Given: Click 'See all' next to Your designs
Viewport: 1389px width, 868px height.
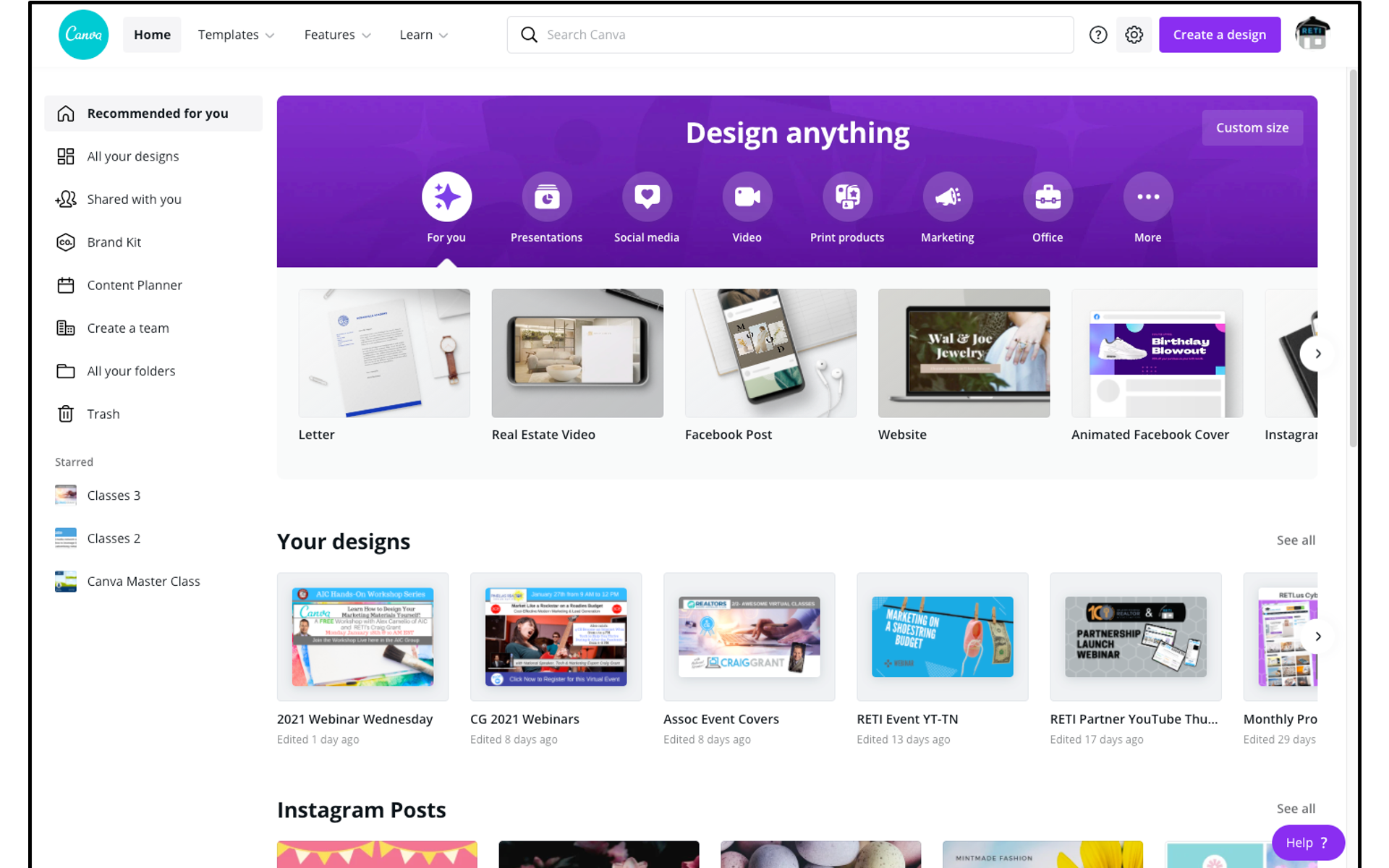Looking at the screenshot, I should point(1295,540).
